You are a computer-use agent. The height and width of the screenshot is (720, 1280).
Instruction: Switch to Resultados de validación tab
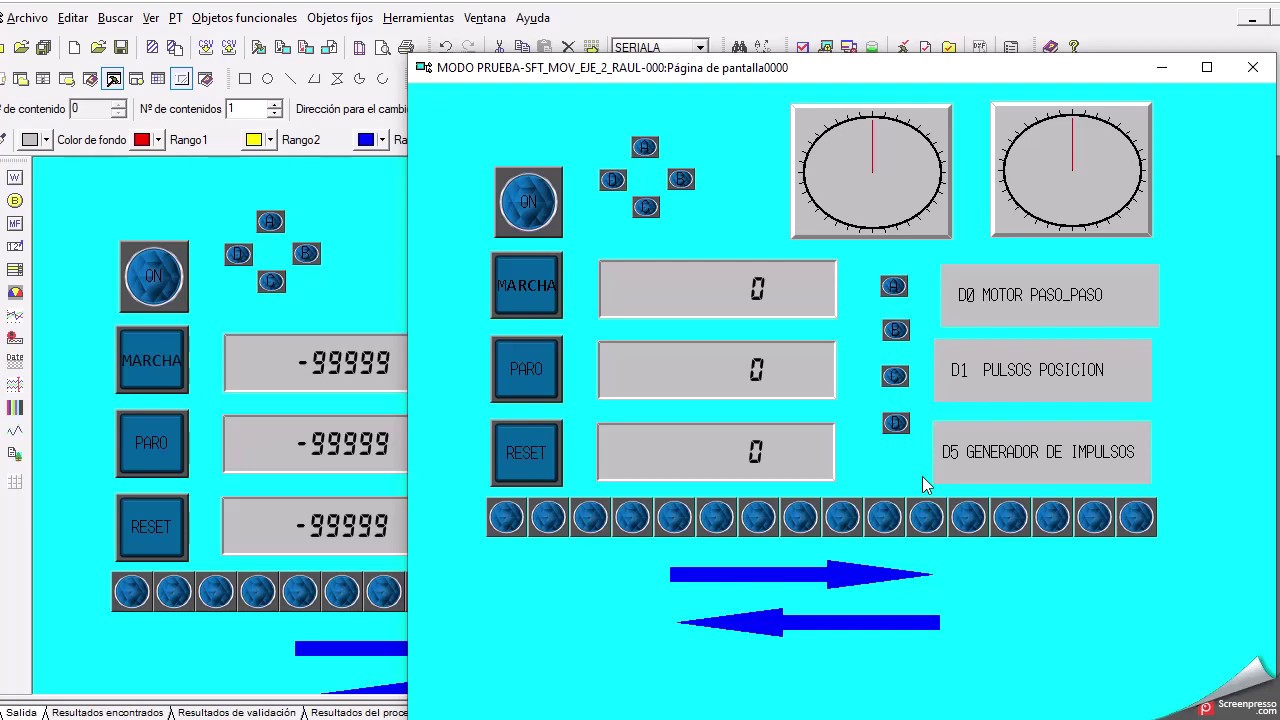click(x=236, y=713)
